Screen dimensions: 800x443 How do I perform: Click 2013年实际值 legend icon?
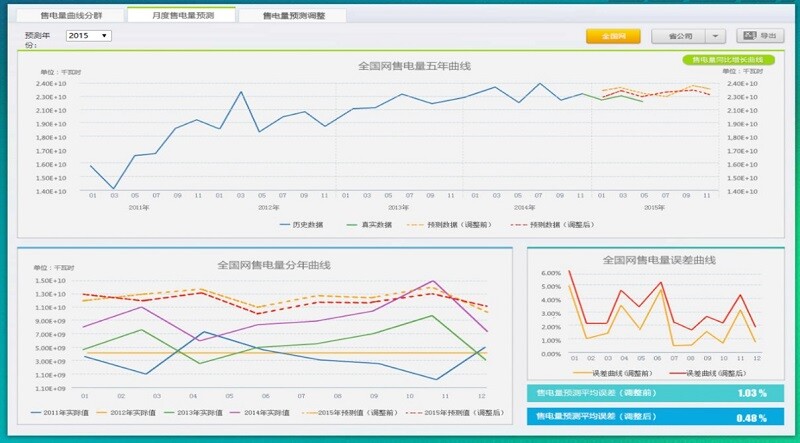177,411
